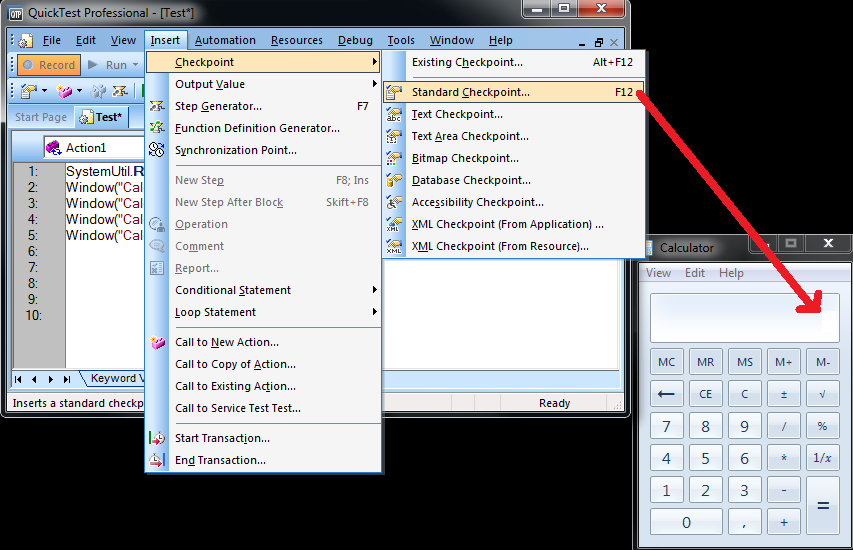Click the Calculator plus button
Screen dimensions: 853x550
click(x=784, y=522)
